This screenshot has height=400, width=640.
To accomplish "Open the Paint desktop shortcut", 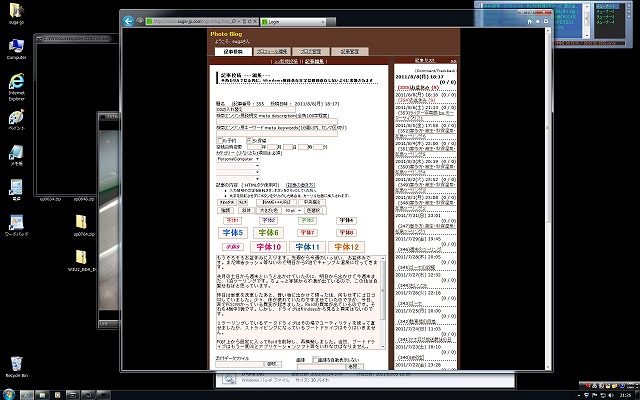I will (x=16, y=120).
